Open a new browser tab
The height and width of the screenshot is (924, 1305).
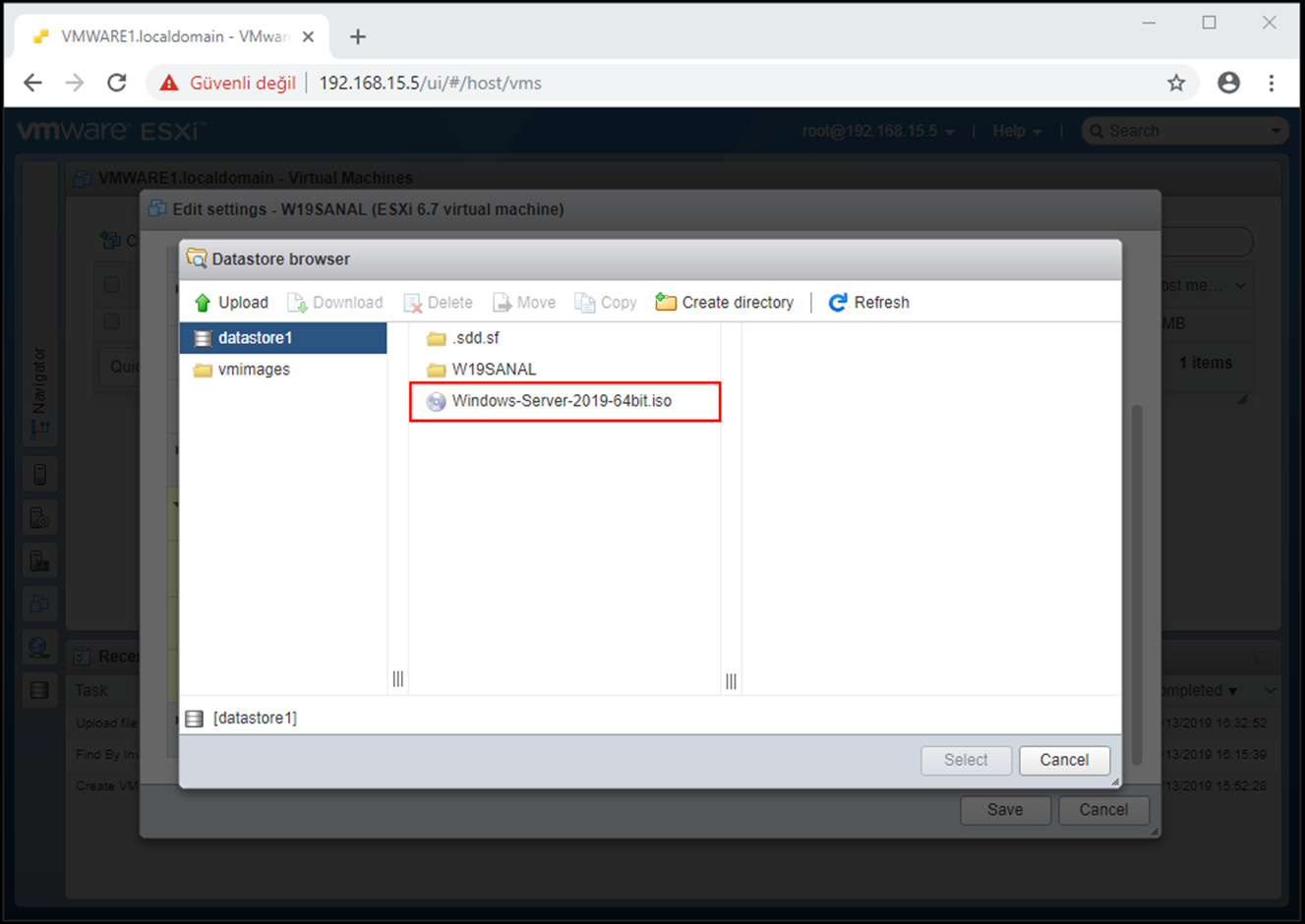pyautogui.click(x=358, y=36)
